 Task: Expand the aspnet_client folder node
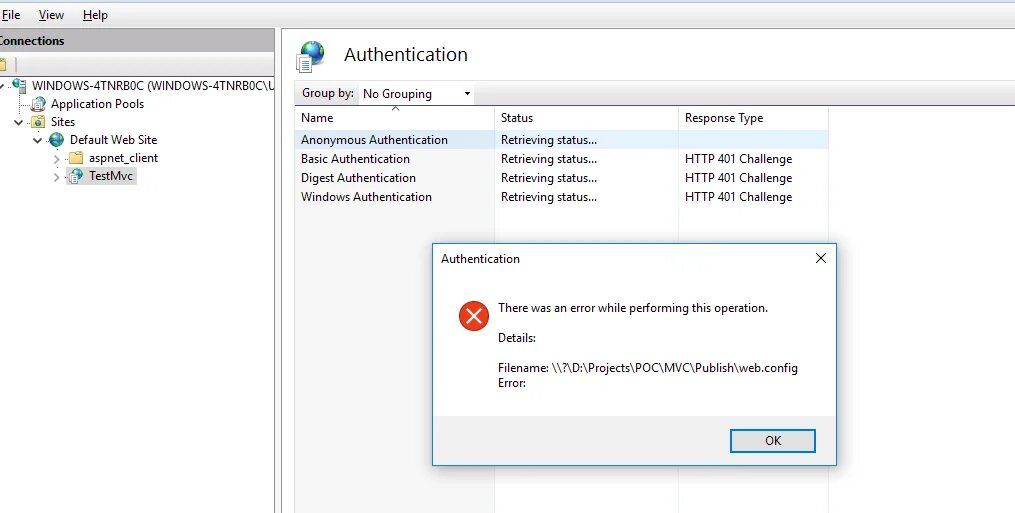point(57,158)
